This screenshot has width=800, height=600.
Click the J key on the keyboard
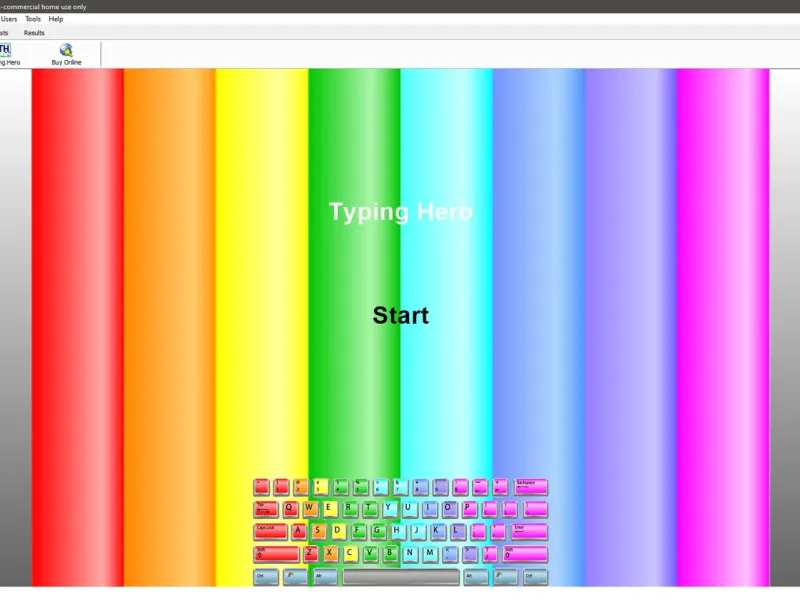coord(417,532)
